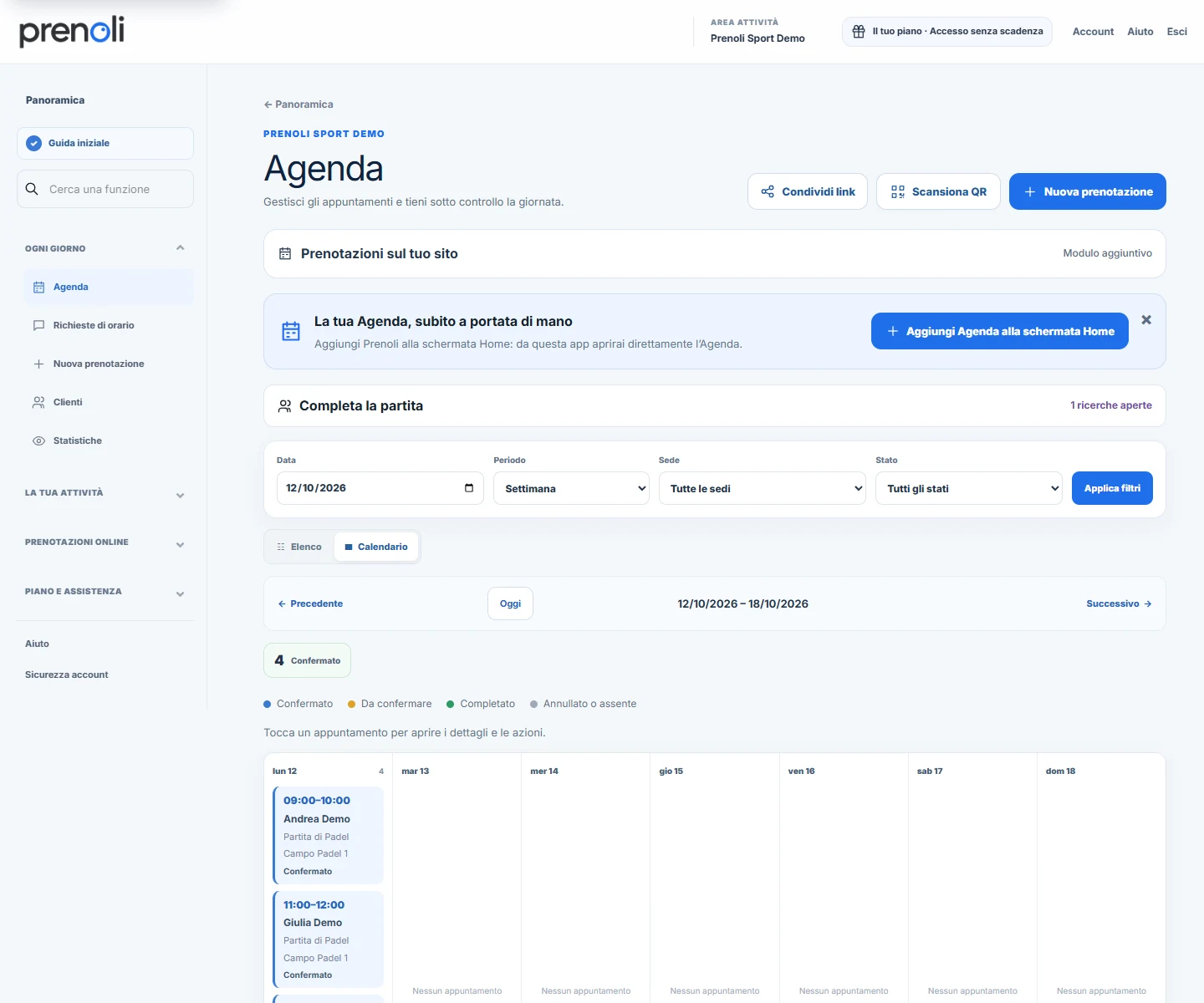
Task: Click the QR code icon on Scansiona QR
Action: coord(898,192)
